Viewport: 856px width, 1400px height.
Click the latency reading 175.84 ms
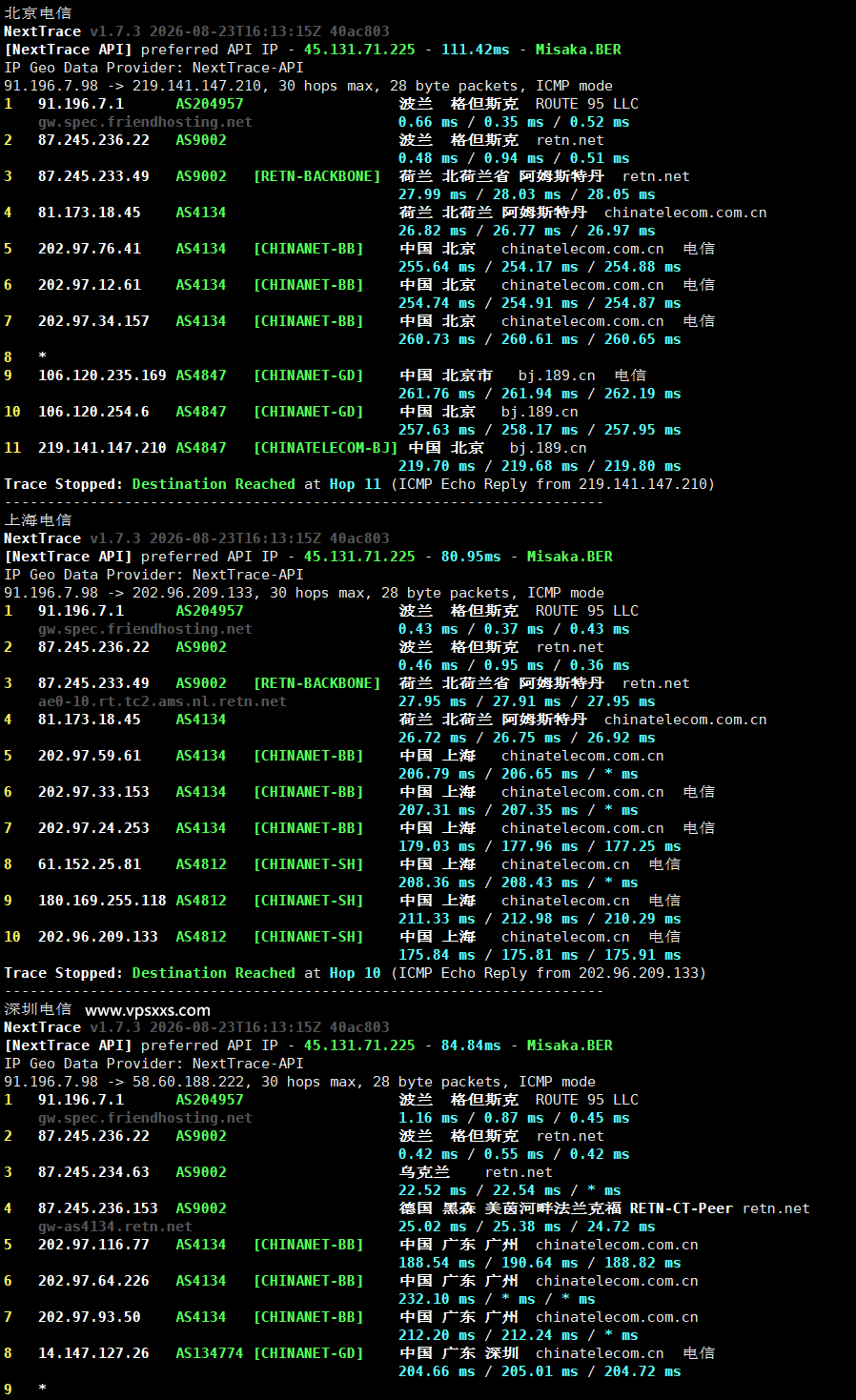[437, 955]
